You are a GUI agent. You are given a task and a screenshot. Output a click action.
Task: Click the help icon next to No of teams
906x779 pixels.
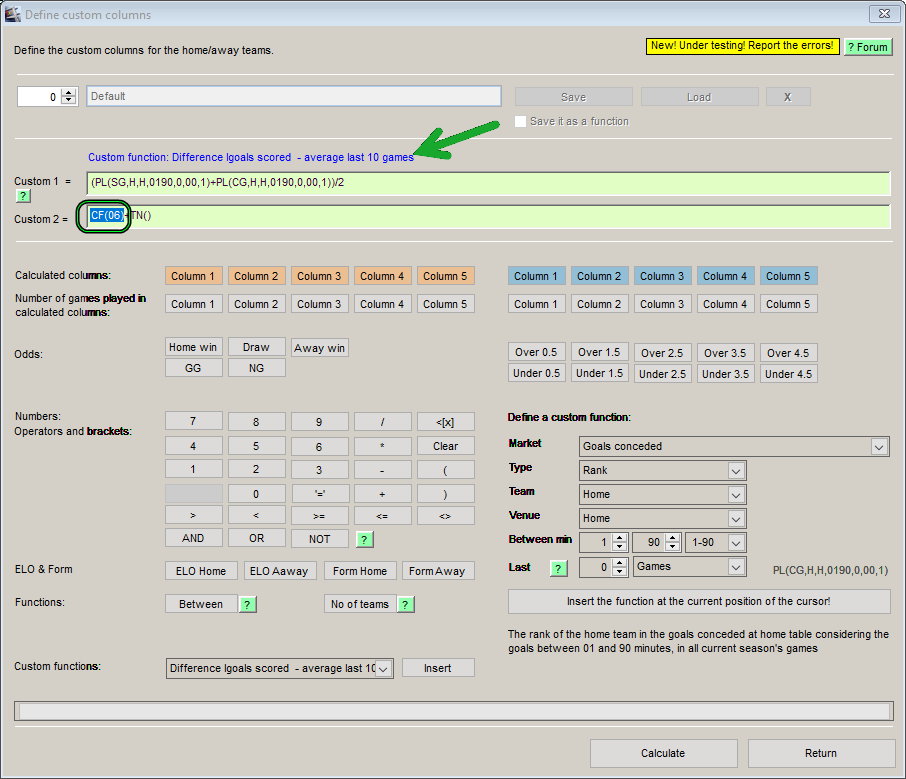(x=405, y=602)
